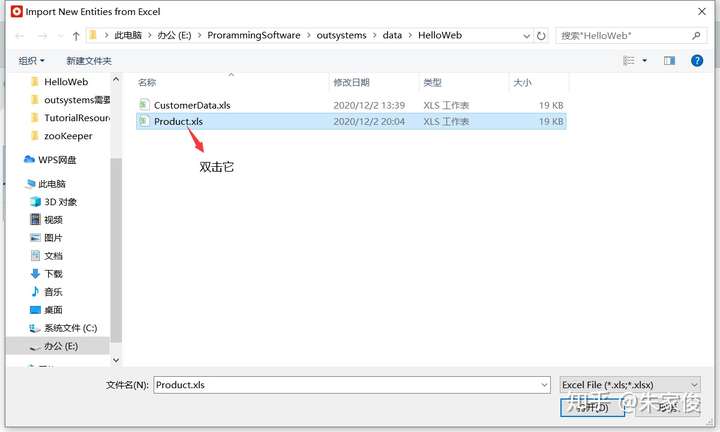Click the OutSystems icon in title bar
Screen dimensions: 720x432
click(x=17, y=11)
